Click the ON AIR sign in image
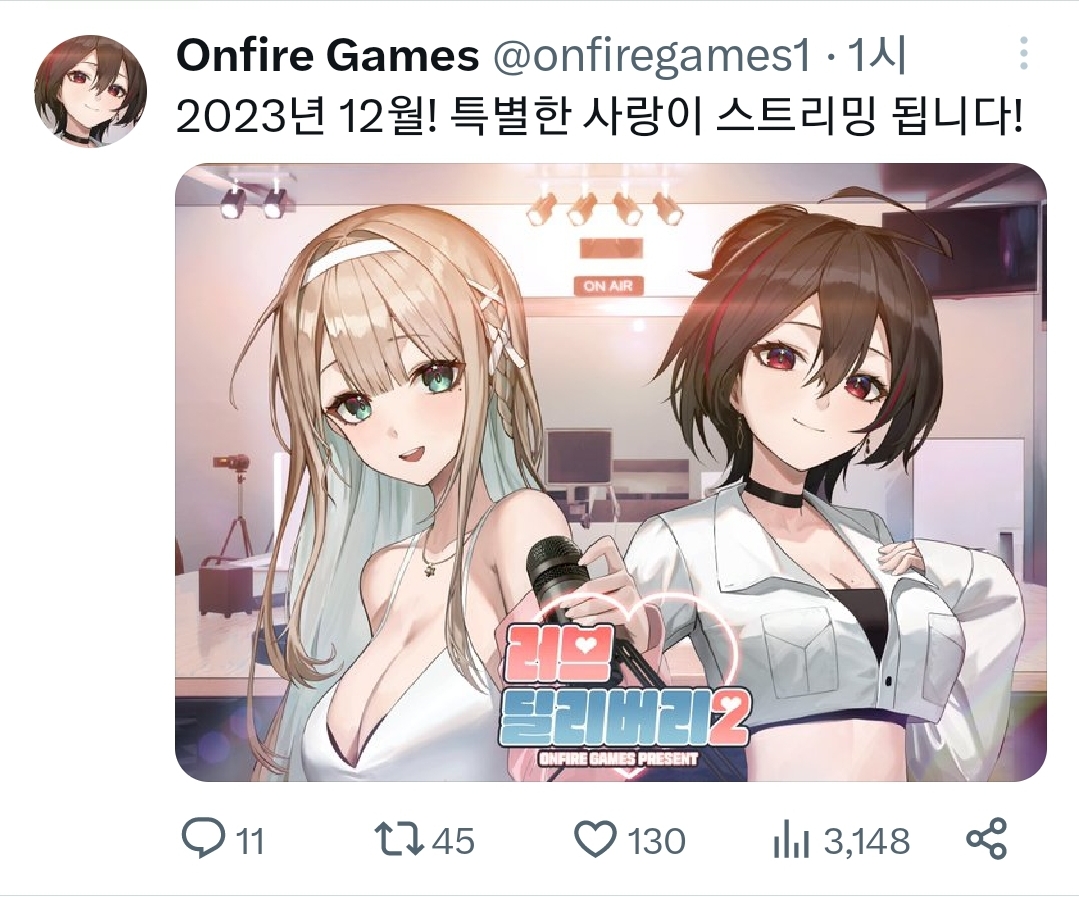Image resolution: width=1079 pixels, height=897 pixels. point(608,285)
